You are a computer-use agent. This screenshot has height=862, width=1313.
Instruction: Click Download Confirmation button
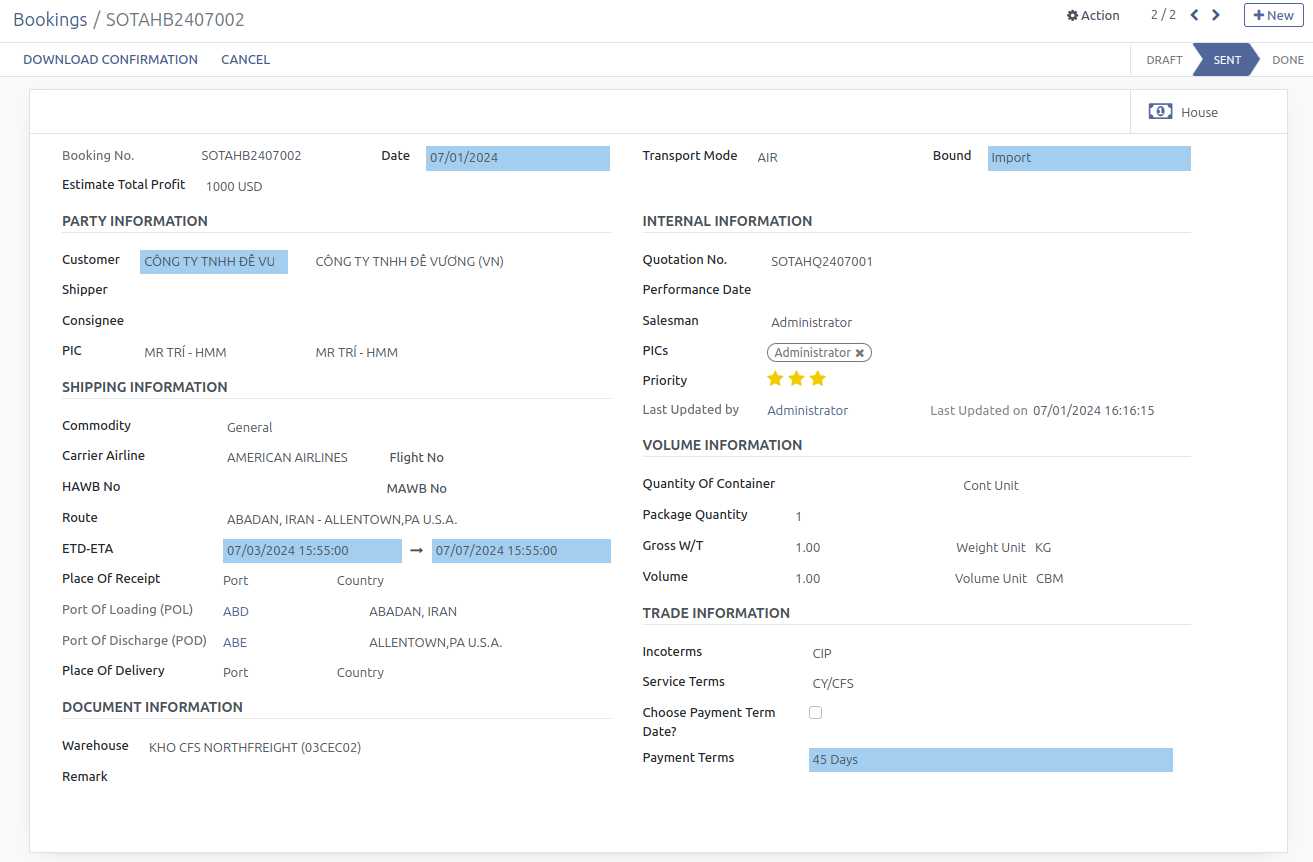110,60
